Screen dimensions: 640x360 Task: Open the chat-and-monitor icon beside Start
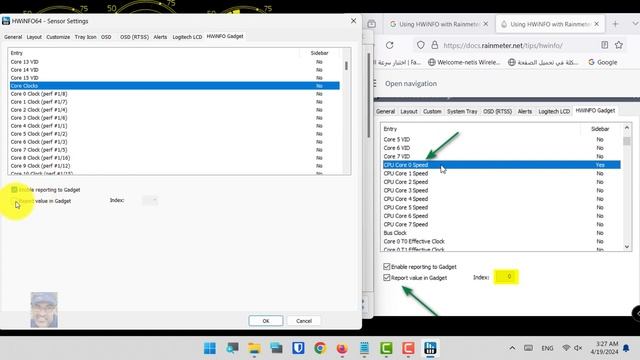[x=232, y=348]
